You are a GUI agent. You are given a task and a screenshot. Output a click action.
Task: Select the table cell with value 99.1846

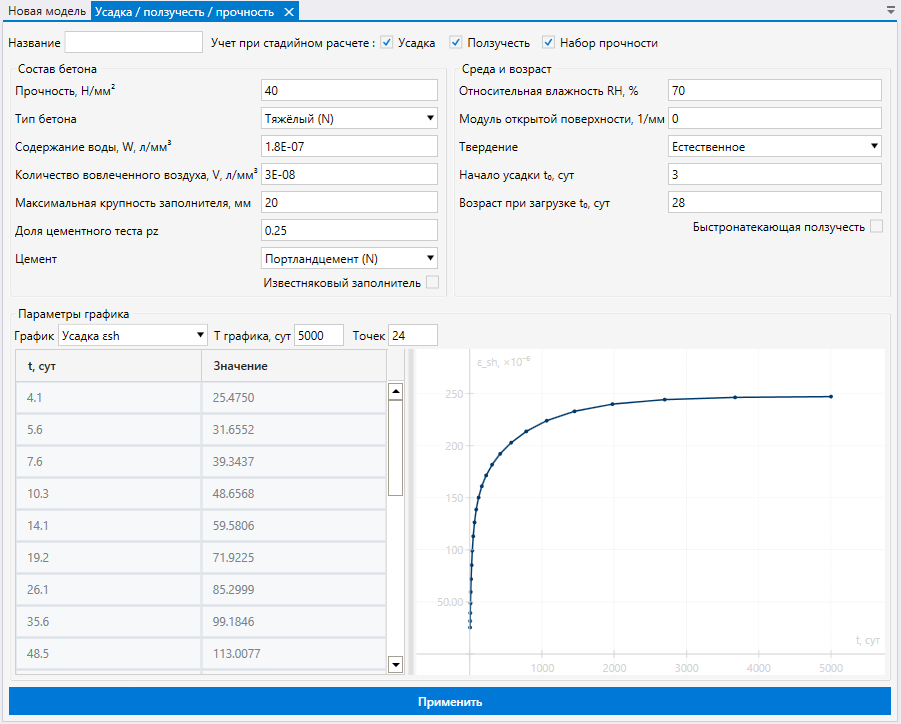(x=294, y=622)
